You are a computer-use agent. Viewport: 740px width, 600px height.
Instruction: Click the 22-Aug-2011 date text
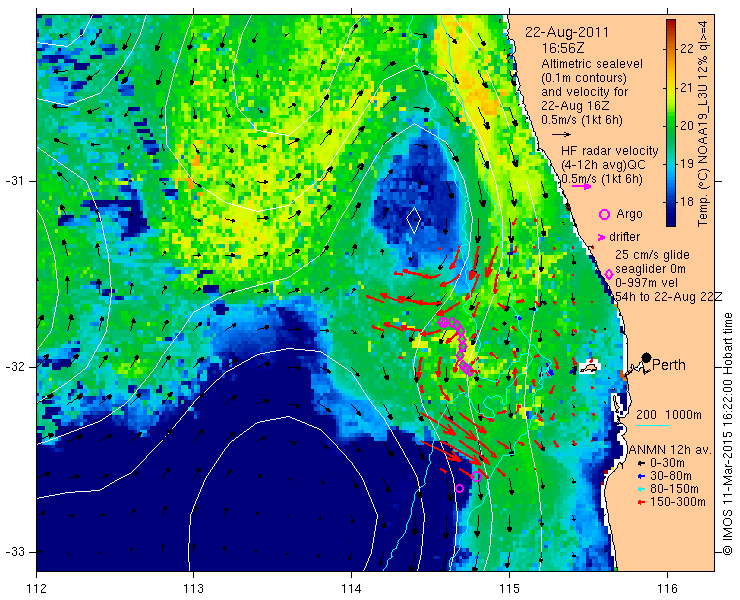[567, 33]
